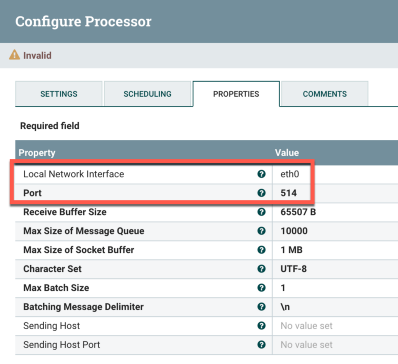The height and width of the screenshot is (364, 398).
Task: Select the Properties tab
Action: coord(236,94)
